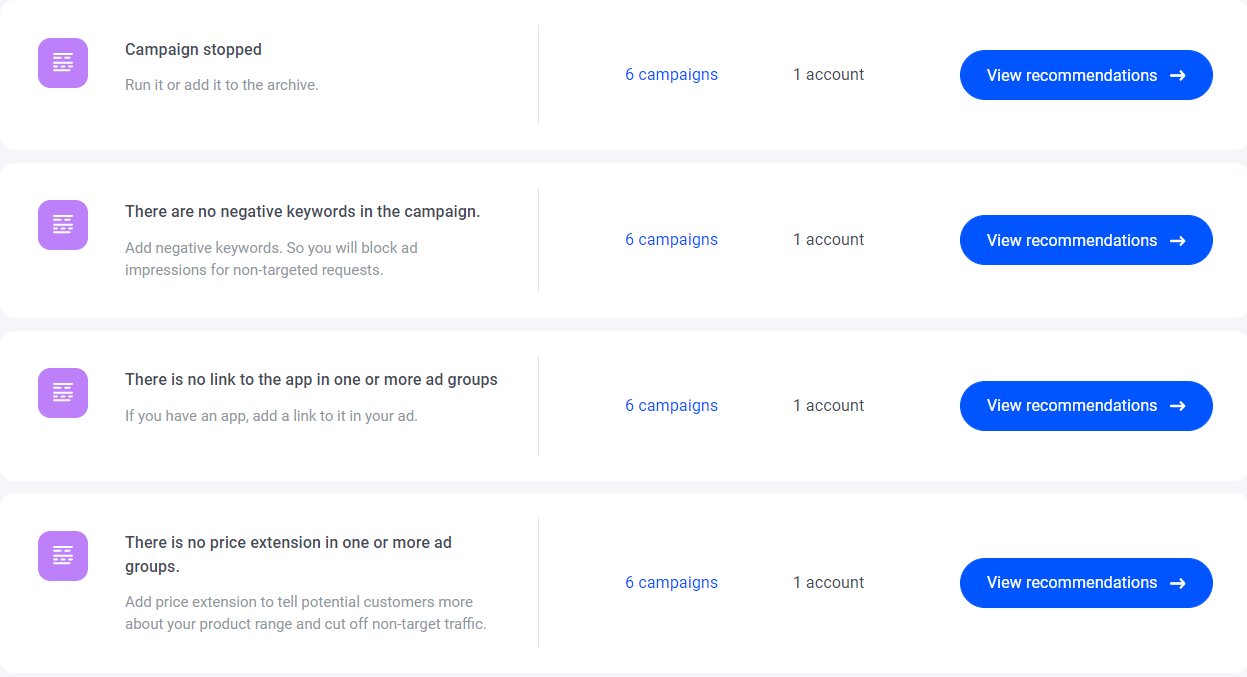View recommendations for missing price extension
Image resolution: width=1247 pixels, height=677 pixels.
(1086, 583)
